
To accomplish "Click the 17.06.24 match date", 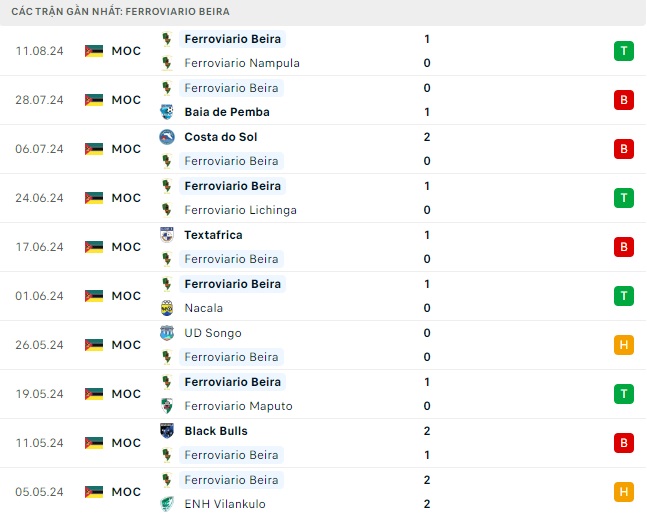I will (40, 247).
